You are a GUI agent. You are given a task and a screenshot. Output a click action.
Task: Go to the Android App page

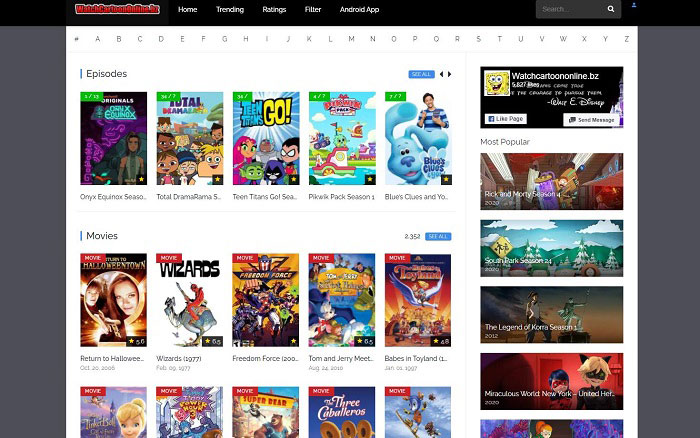click(359, 9)
